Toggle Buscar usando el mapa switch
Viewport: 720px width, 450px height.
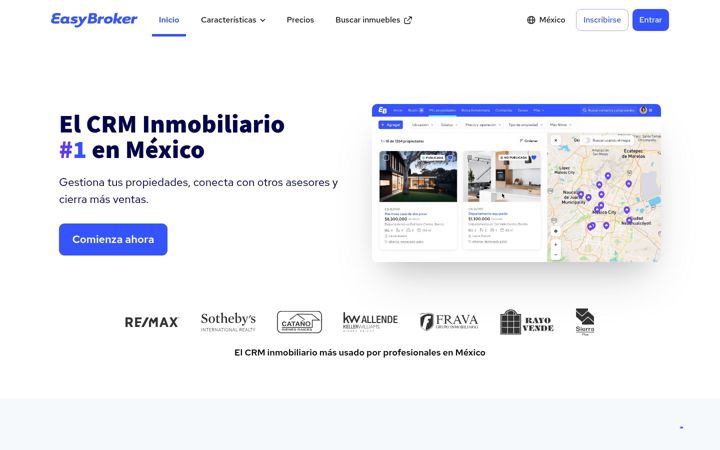(585, 141)
